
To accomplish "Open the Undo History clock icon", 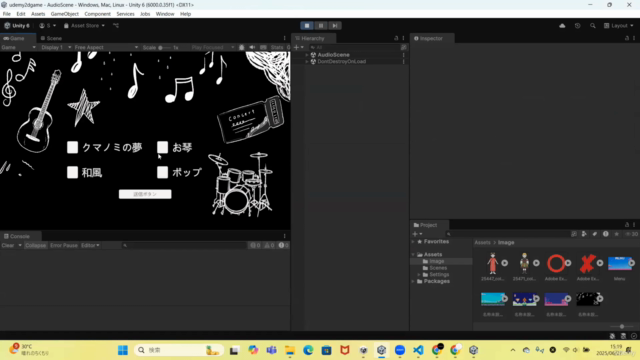I will point(577,26).
